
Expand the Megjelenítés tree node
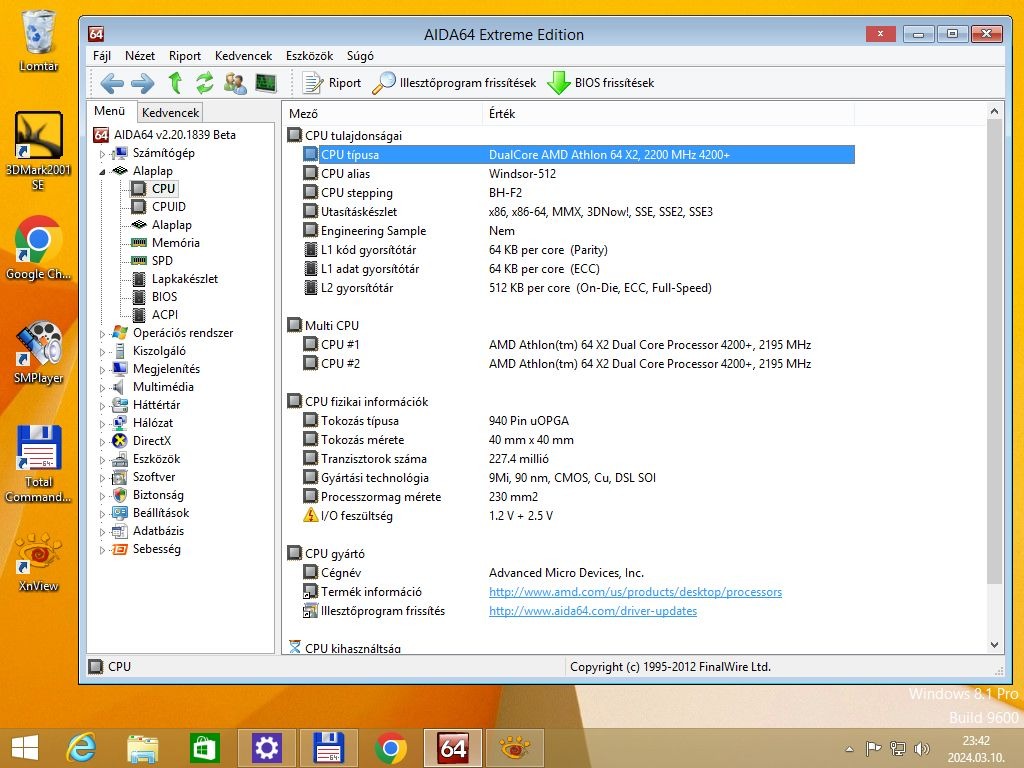103,370
